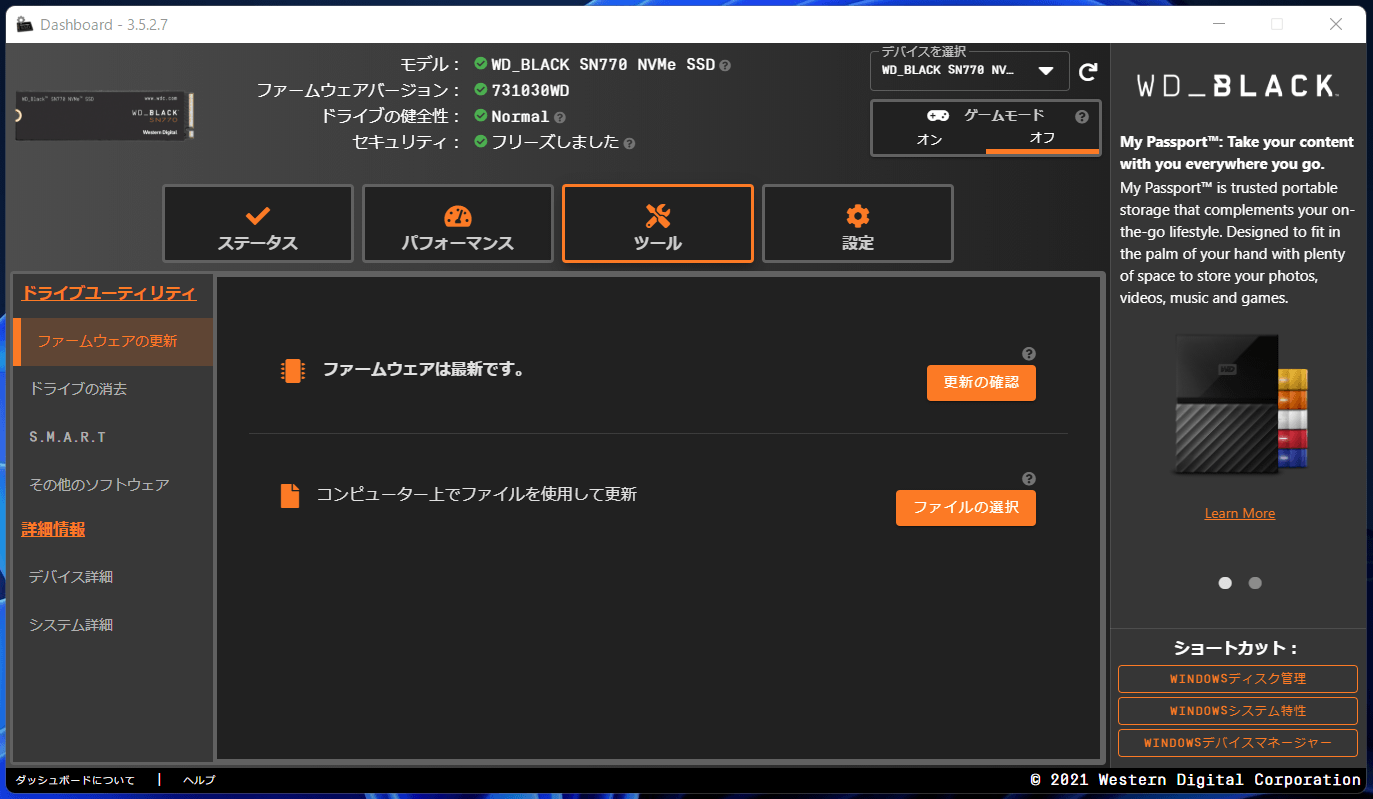The height and width of the screenshot is (799, 1373).
Task: Click the コンピューター上でファイルを使用して更新 text
Action: (476, 495)
